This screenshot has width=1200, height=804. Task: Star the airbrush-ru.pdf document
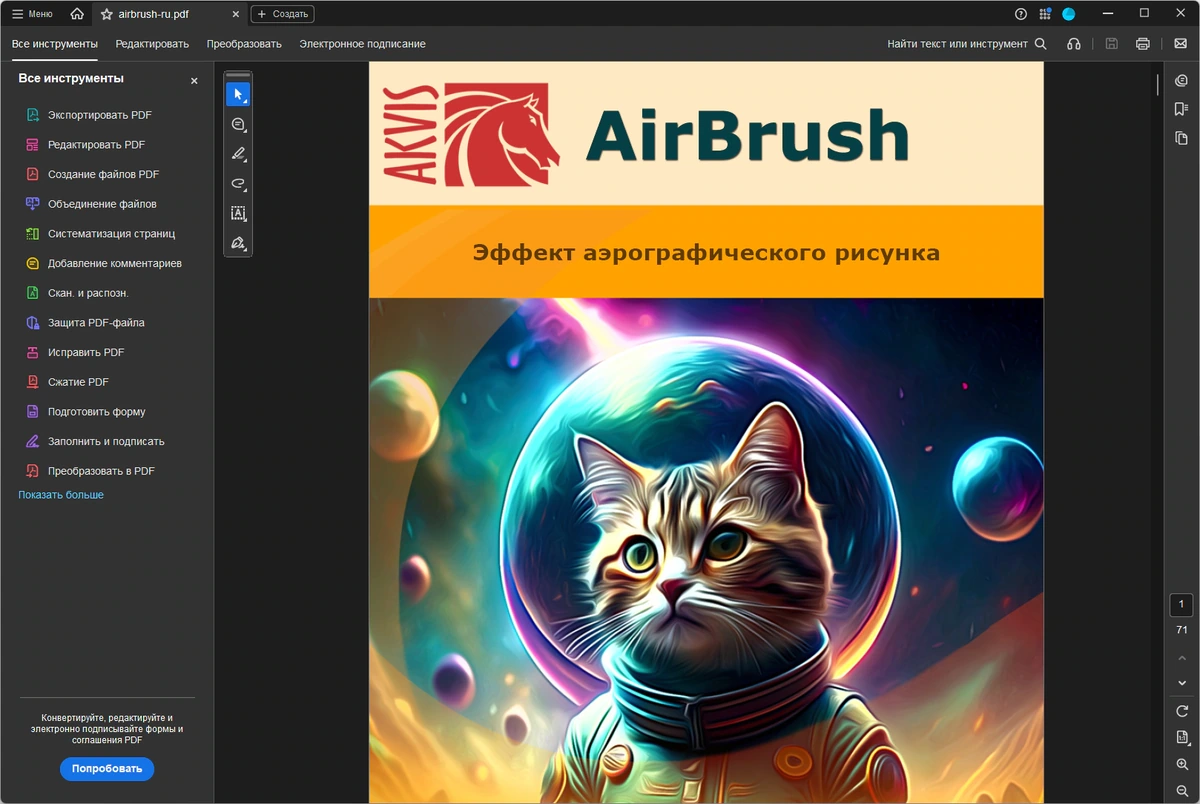click(107, 14)
